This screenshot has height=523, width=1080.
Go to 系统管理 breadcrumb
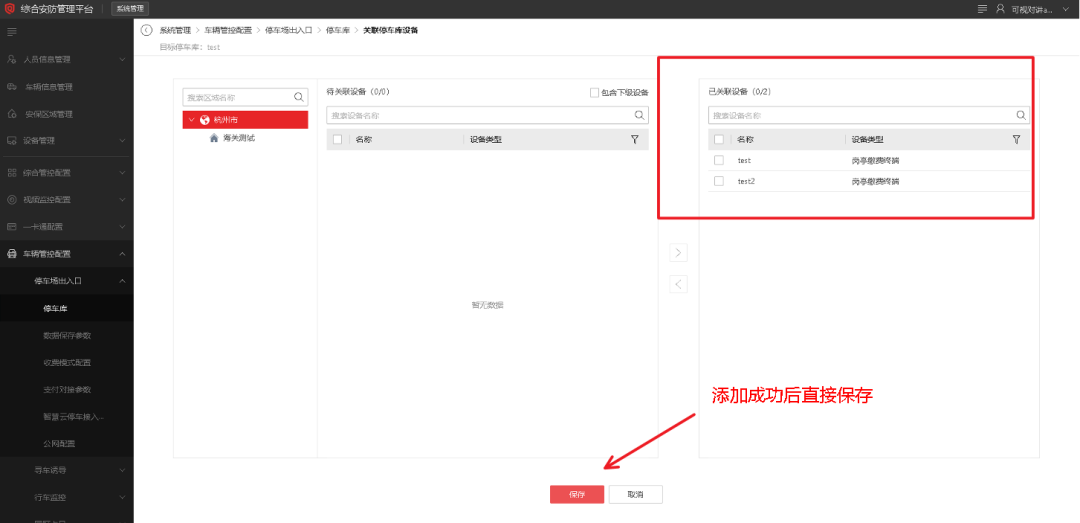tap(175, 30)
